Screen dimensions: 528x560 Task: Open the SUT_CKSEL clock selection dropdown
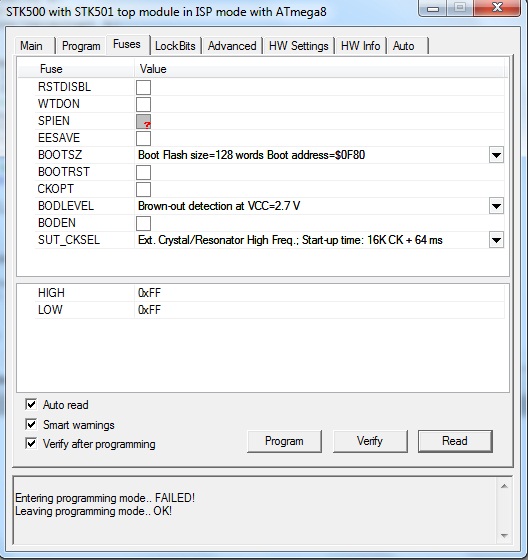(496, 240)
